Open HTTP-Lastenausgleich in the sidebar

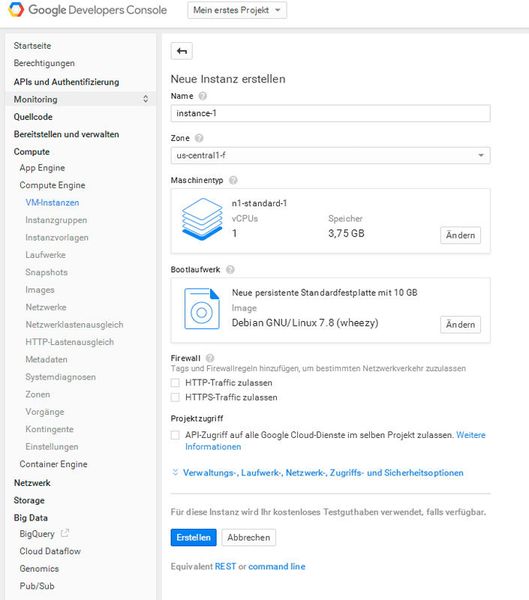pos(70,342)
